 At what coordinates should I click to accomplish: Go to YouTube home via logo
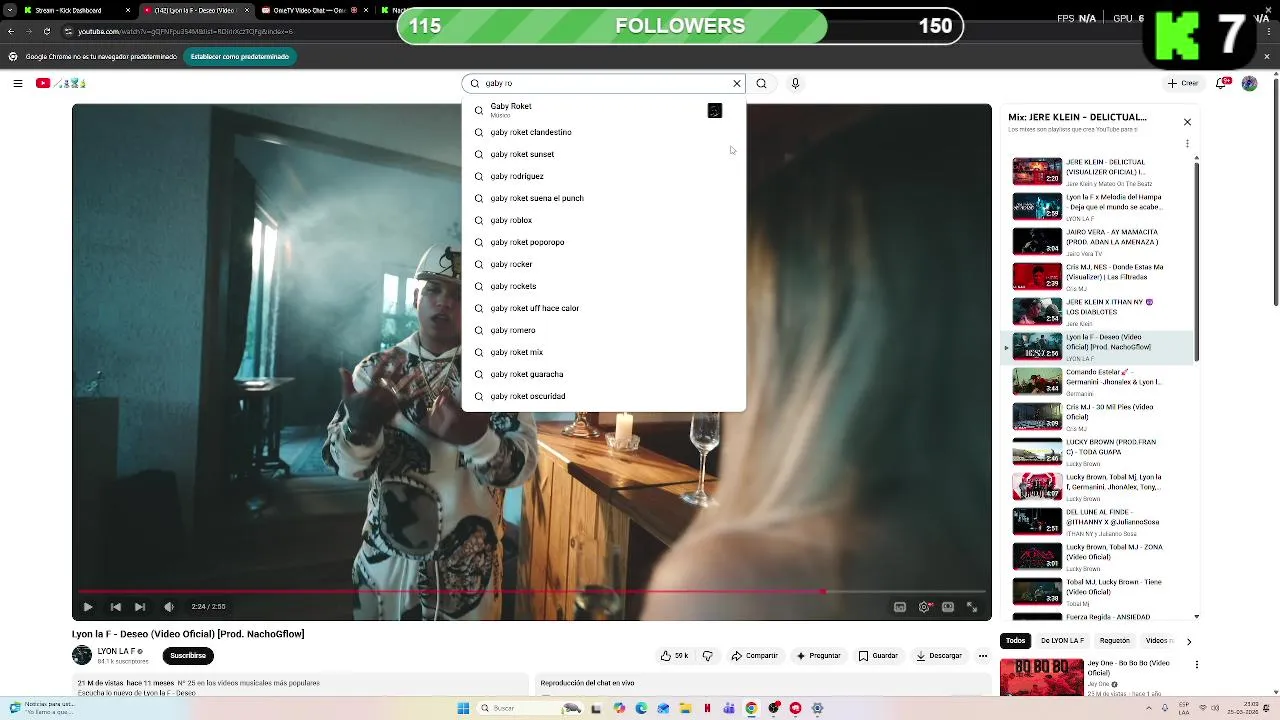[61, 84]
